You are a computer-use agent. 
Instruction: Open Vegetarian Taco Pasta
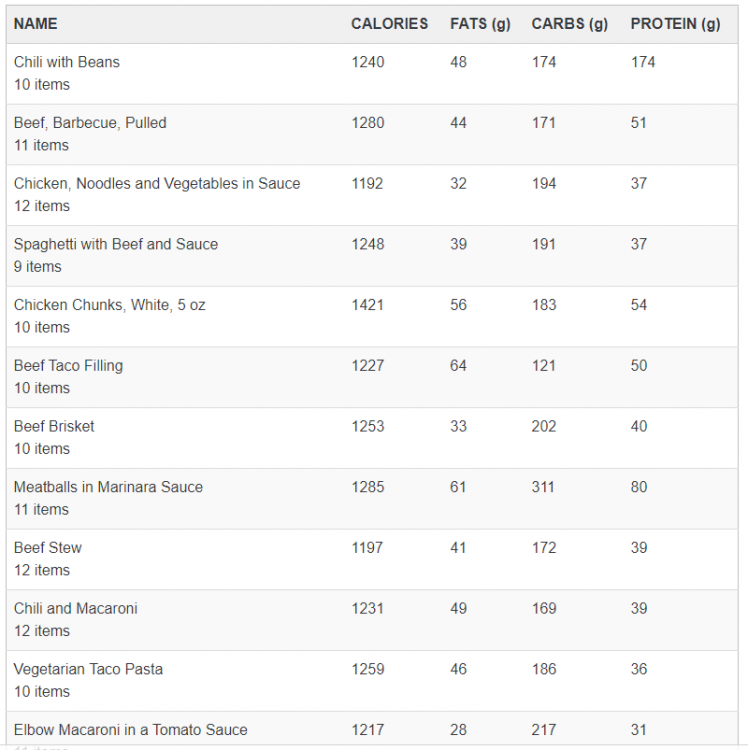88,669
